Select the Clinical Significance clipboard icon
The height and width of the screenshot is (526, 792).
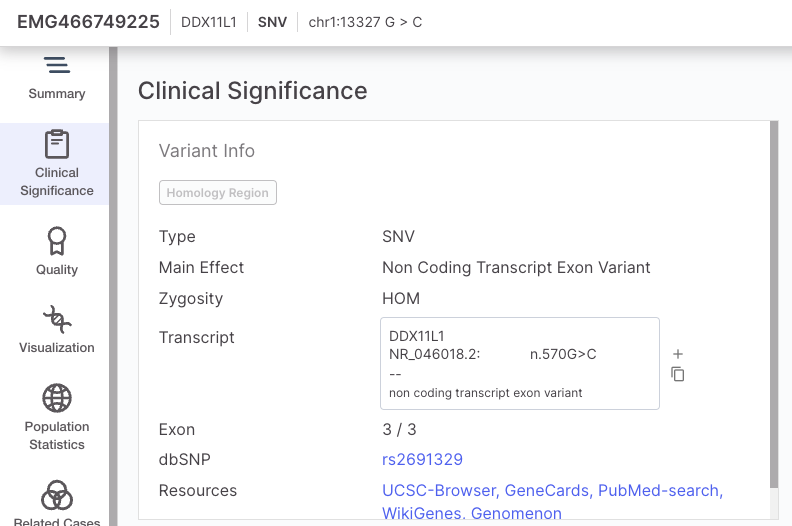pos(57,145)
